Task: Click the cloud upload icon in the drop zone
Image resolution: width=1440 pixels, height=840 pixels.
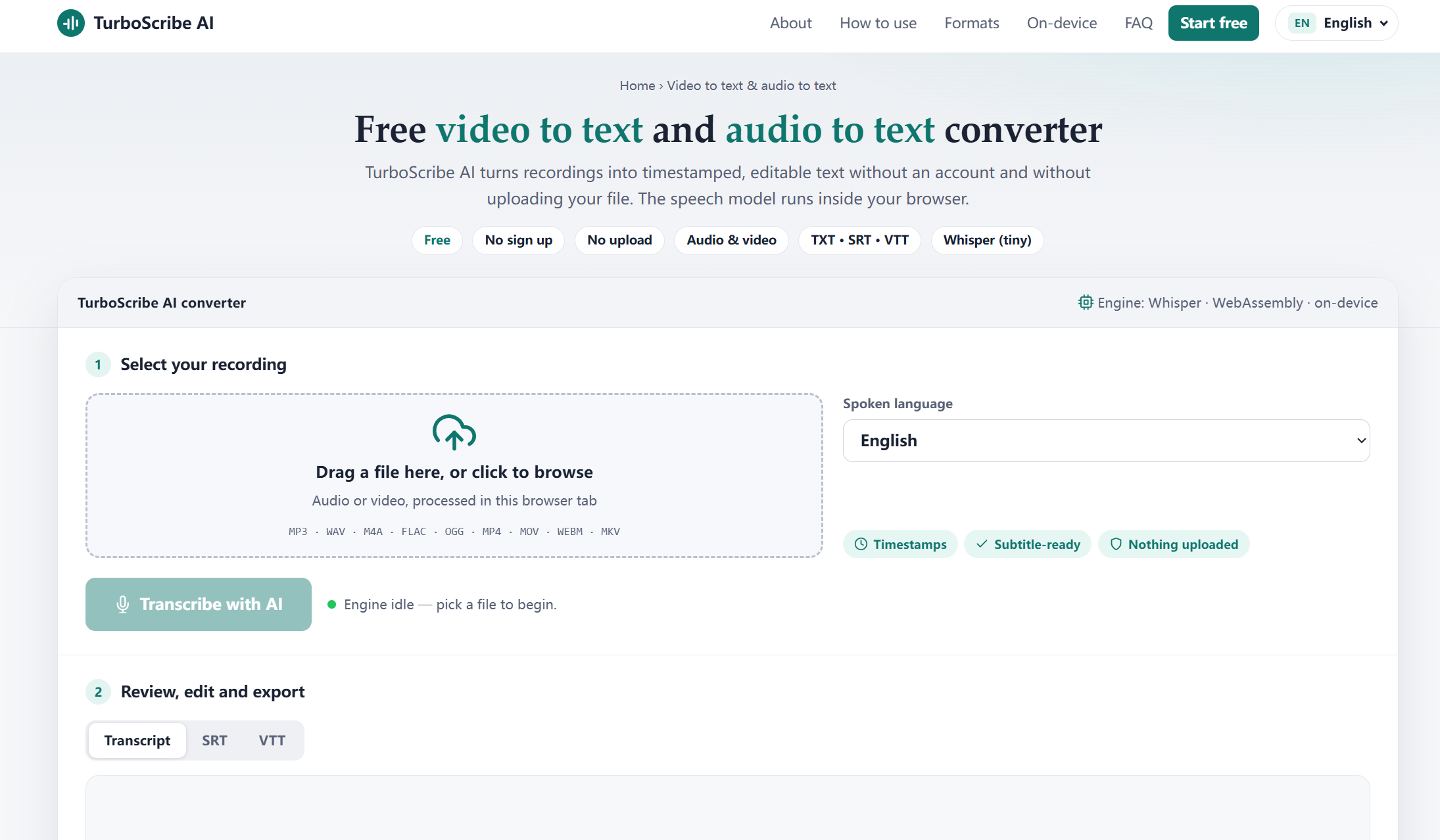Action: point(454,432)
